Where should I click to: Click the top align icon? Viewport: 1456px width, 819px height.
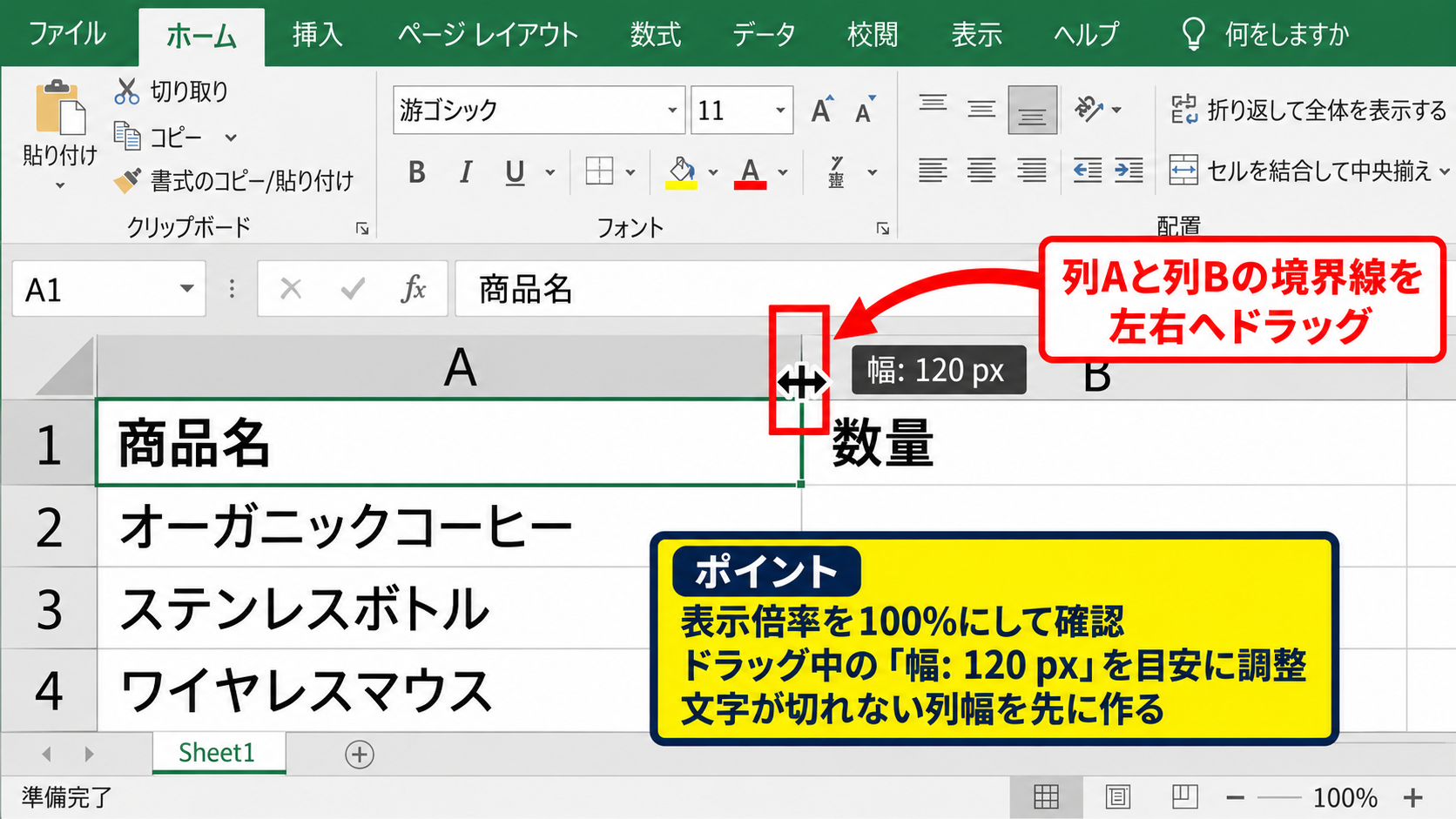(x=933, y=104)
